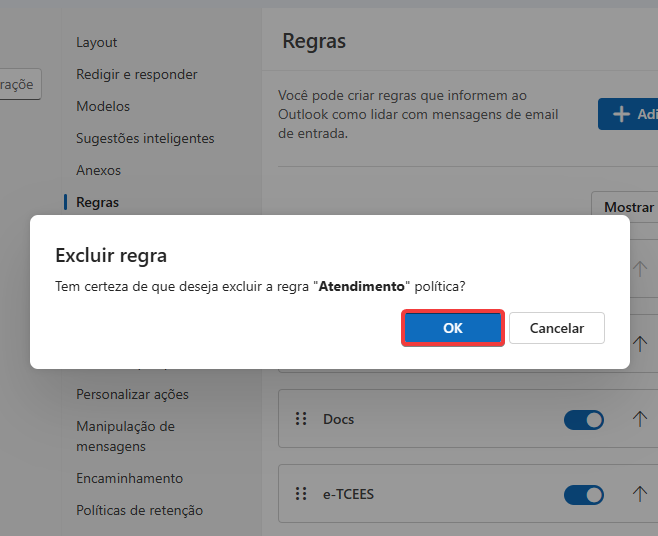658x536 pixels.
Task: Grab the Docs rule drag handle
Action: pyautogui.click(x=301, y=419)
